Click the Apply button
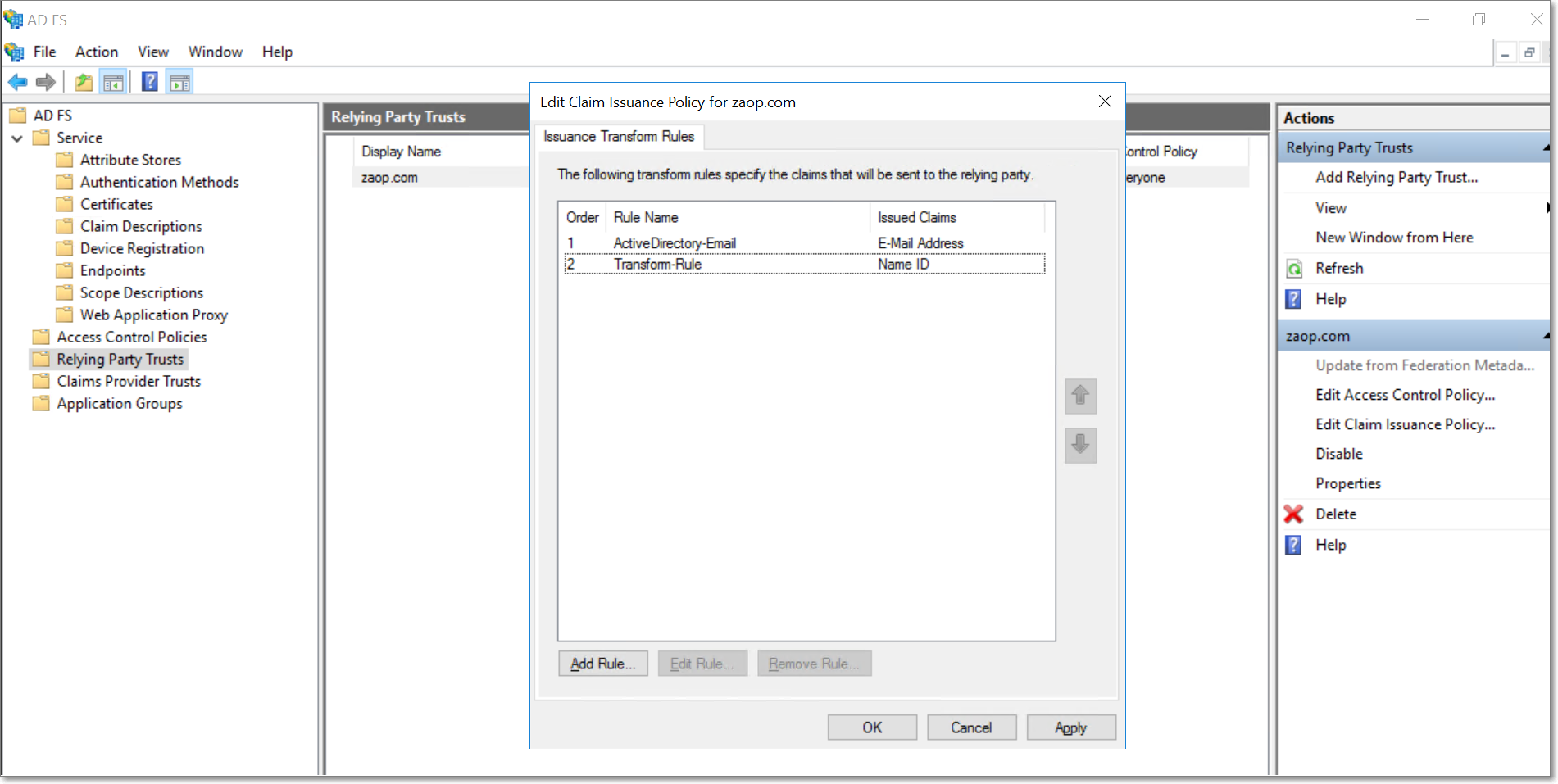This screenshot has width=1558, height=784. click(x=1071, y=727)
